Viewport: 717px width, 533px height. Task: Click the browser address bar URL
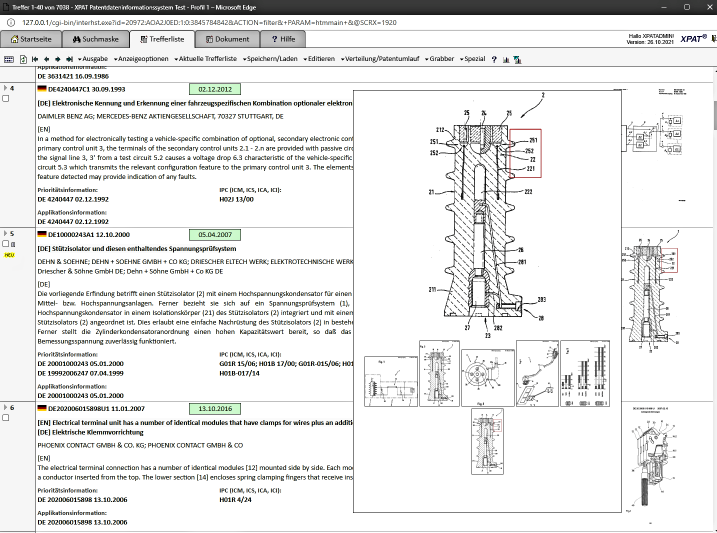tap(209, 22)
